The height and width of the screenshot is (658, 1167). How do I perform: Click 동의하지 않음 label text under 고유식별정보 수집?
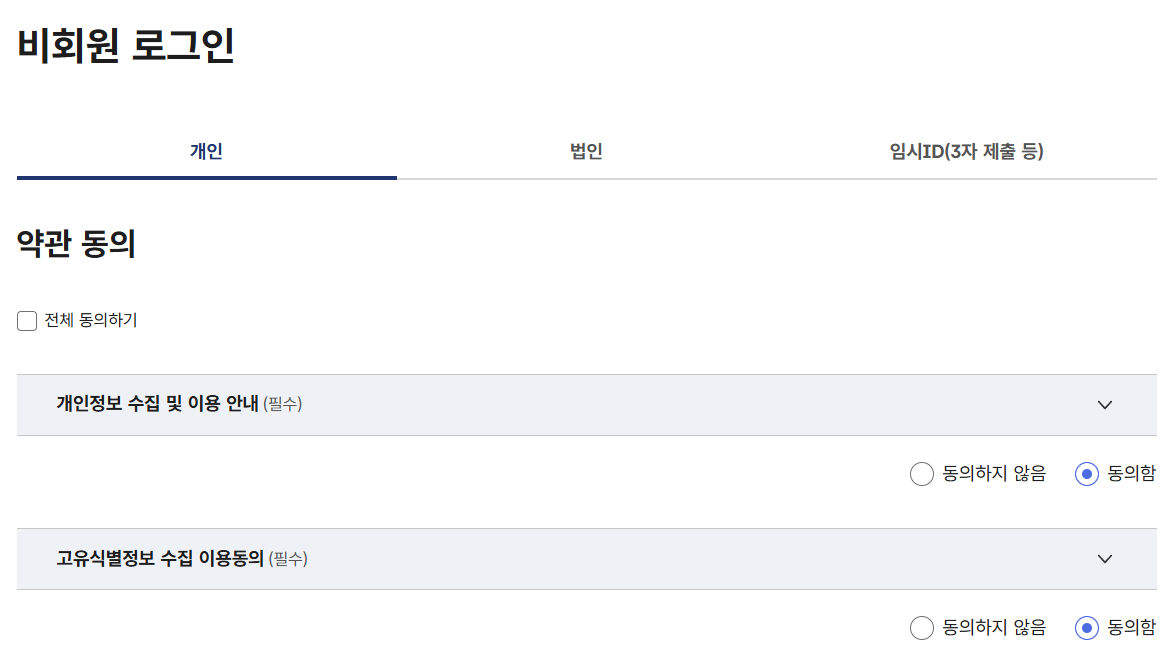pyautogui.click(x=994, y=627)
